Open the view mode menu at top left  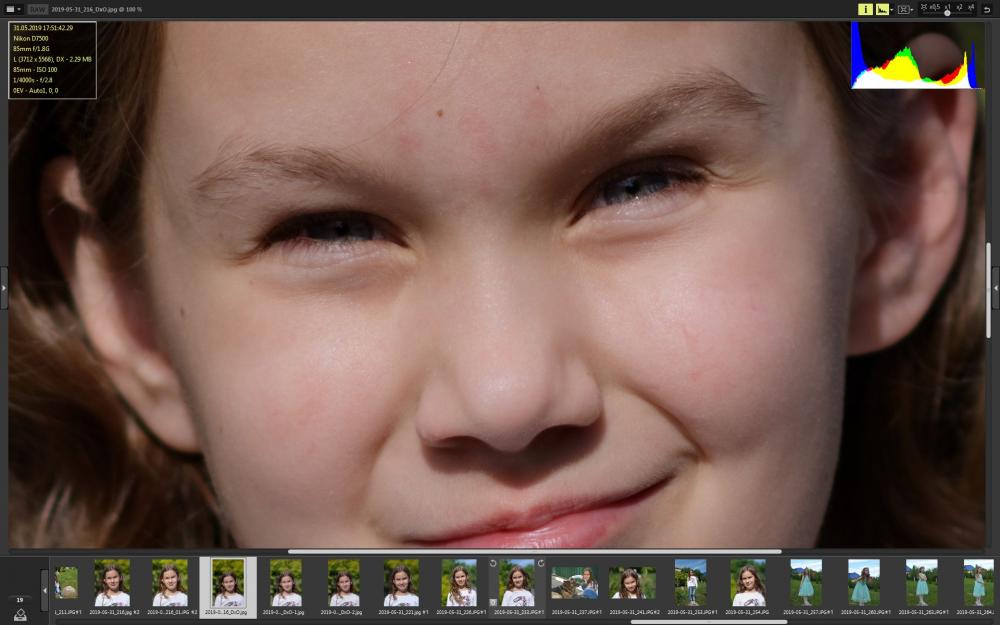13,10
